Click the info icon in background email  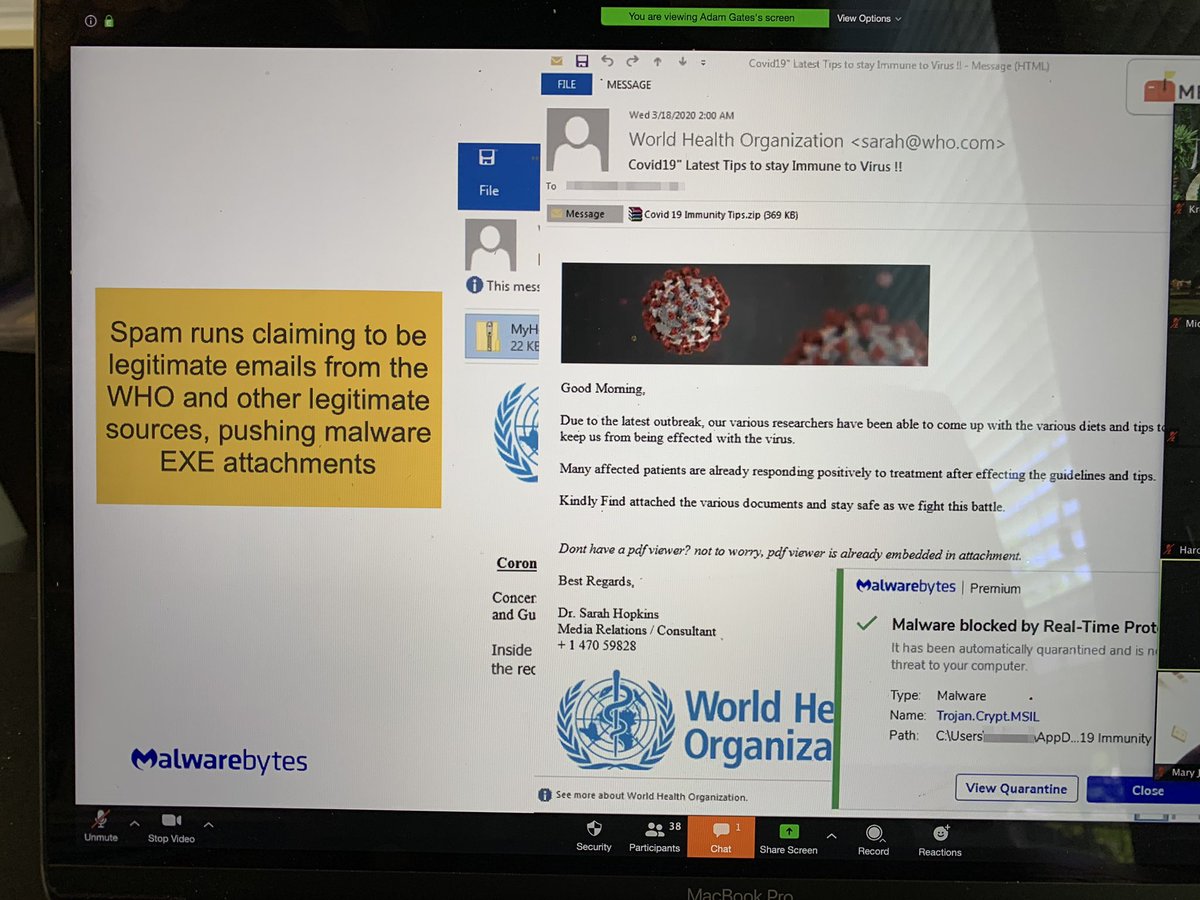click(x=475, y=286)
